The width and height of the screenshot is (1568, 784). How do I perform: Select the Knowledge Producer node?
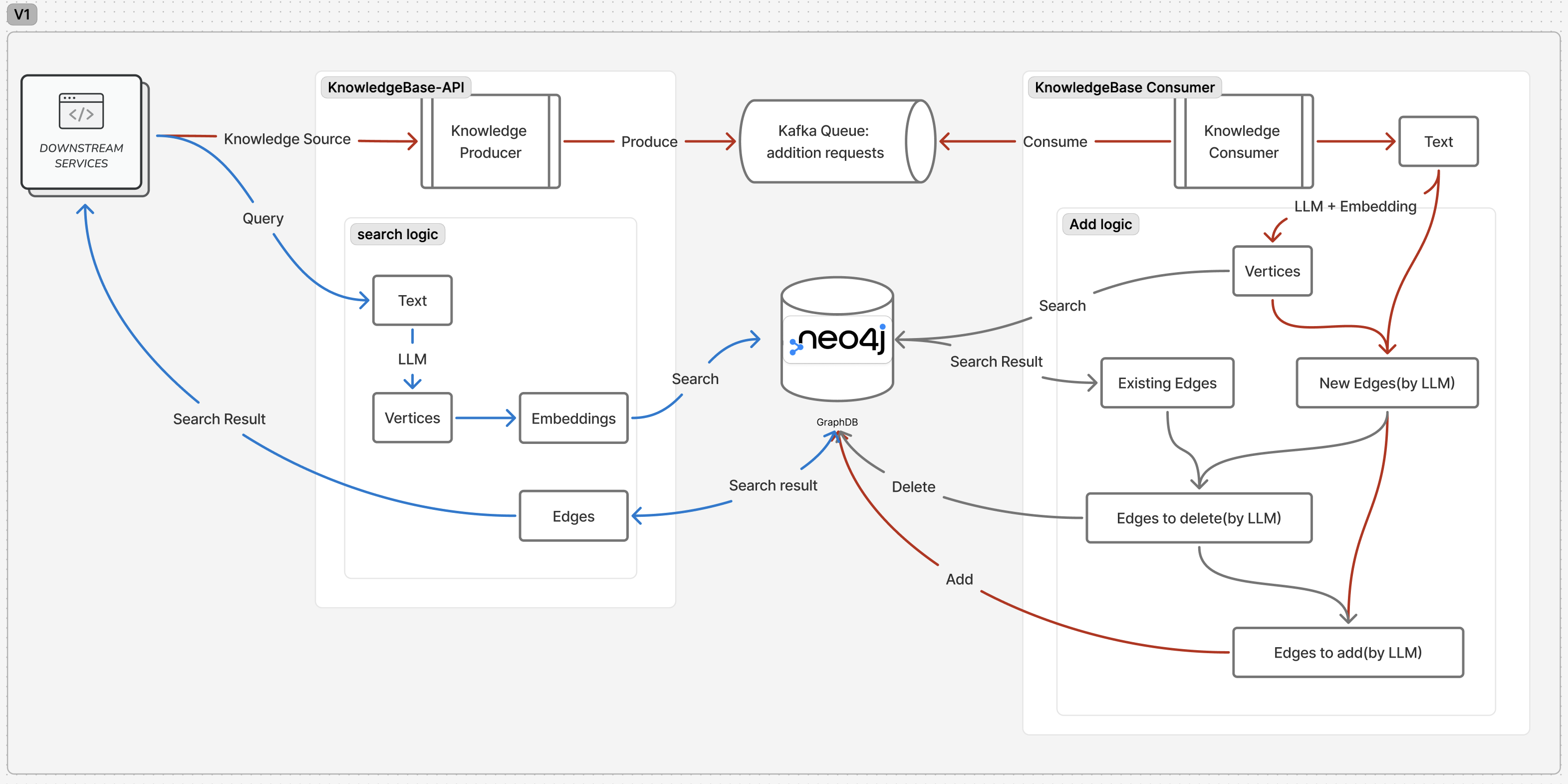click(x=491, y=141)
